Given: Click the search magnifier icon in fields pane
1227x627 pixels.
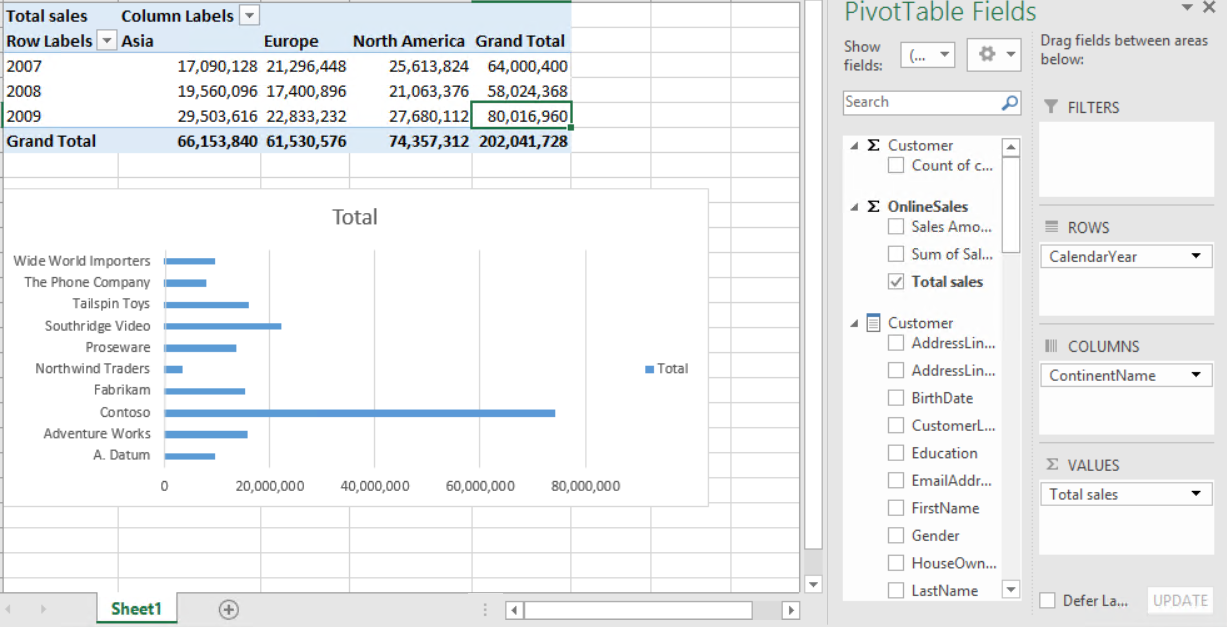Looking at the screenshot, I should point(1010,102).
